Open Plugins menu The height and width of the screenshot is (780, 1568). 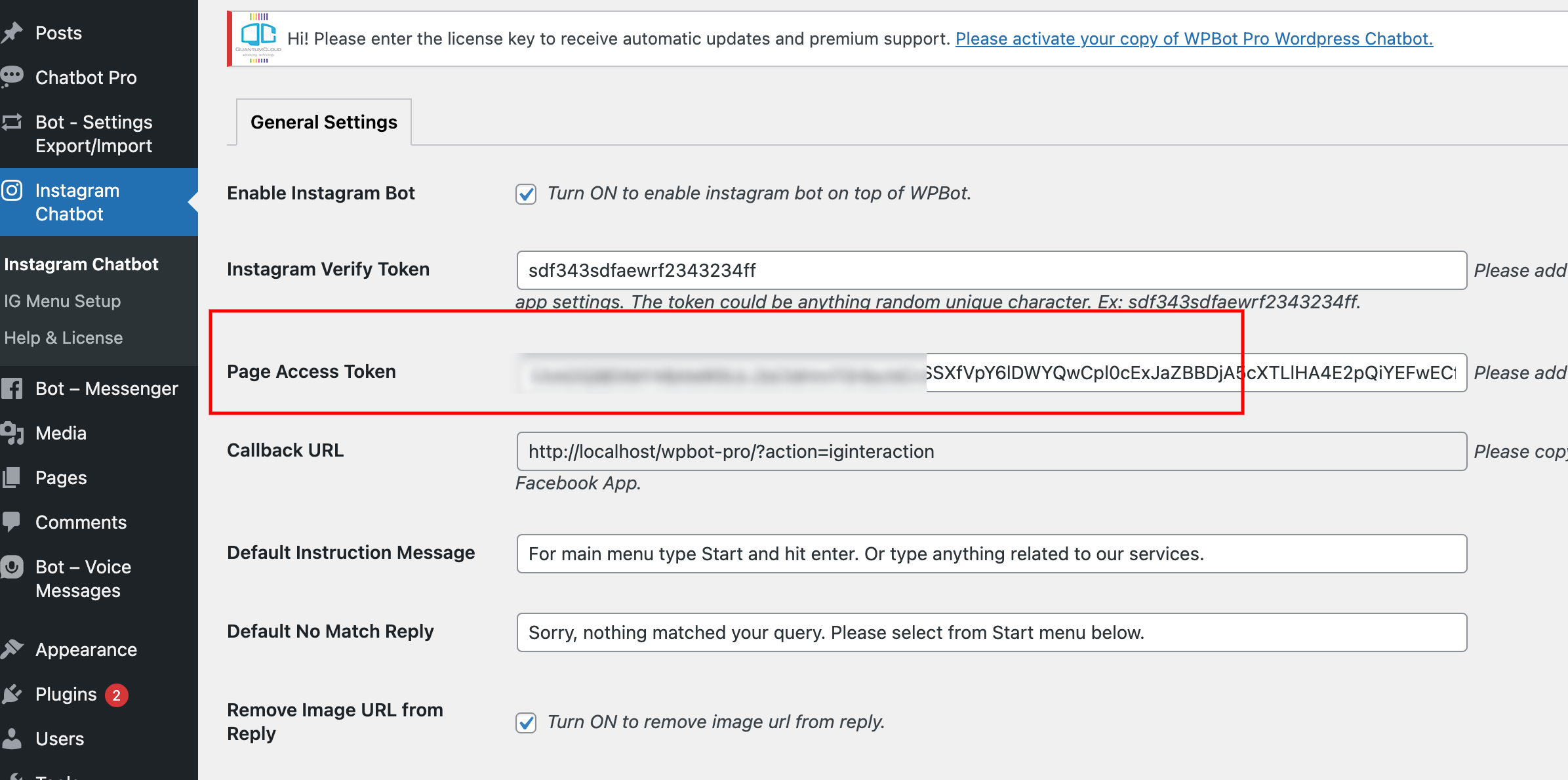point(66,694)
